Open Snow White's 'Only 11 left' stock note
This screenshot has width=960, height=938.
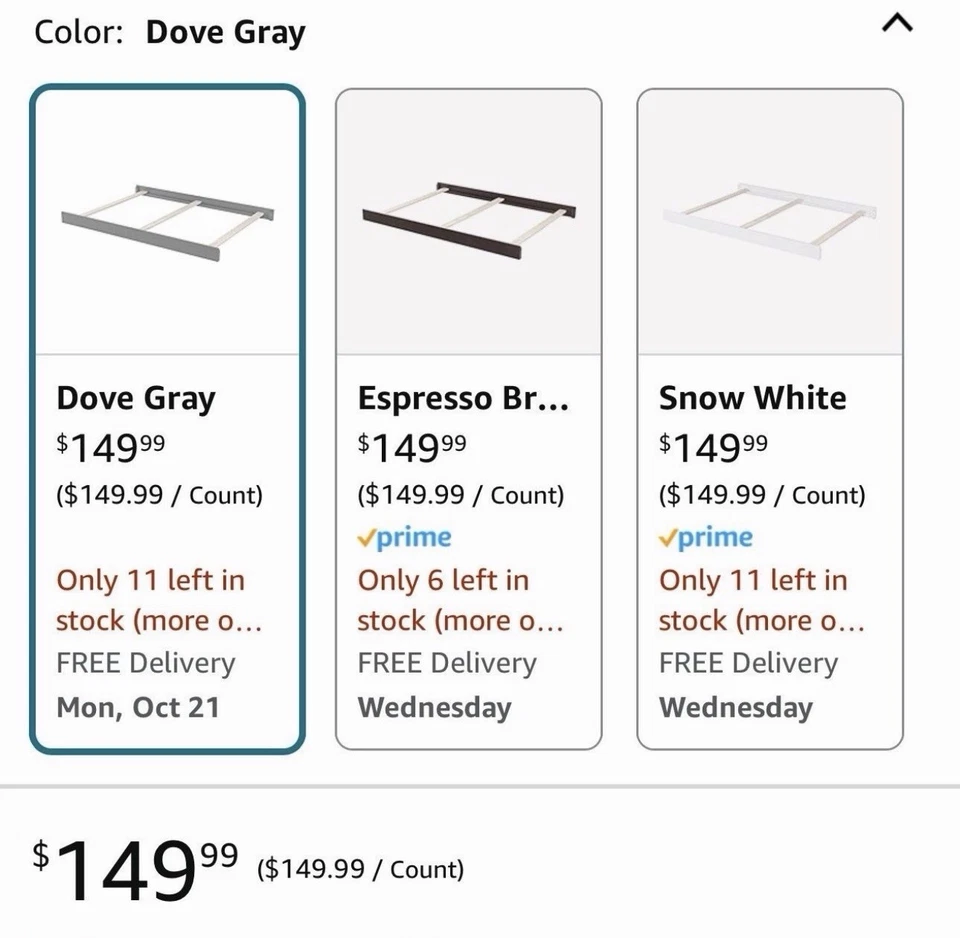[x=760, y=600]
